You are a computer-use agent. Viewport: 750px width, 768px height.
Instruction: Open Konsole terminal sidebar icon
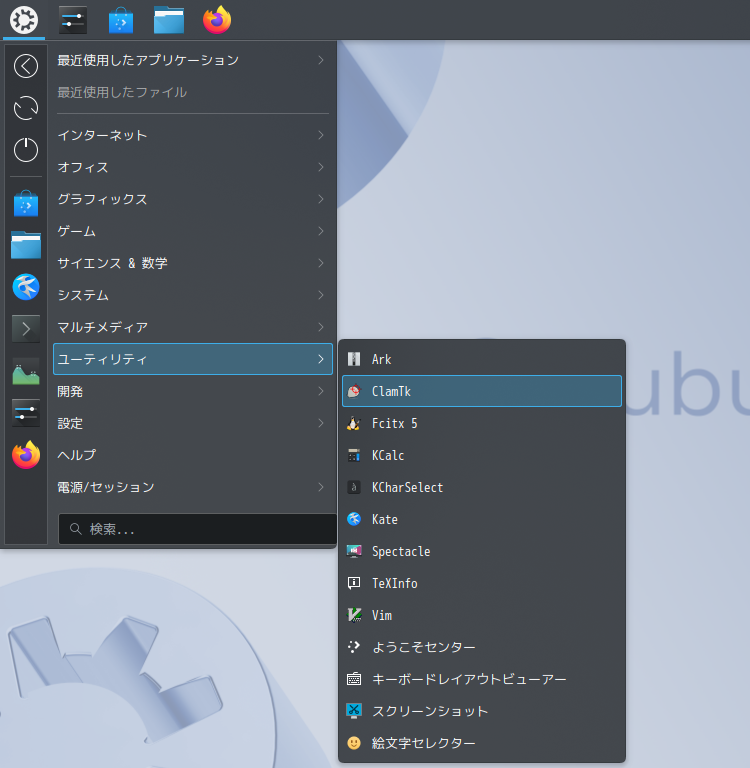[x=26, y=329]
